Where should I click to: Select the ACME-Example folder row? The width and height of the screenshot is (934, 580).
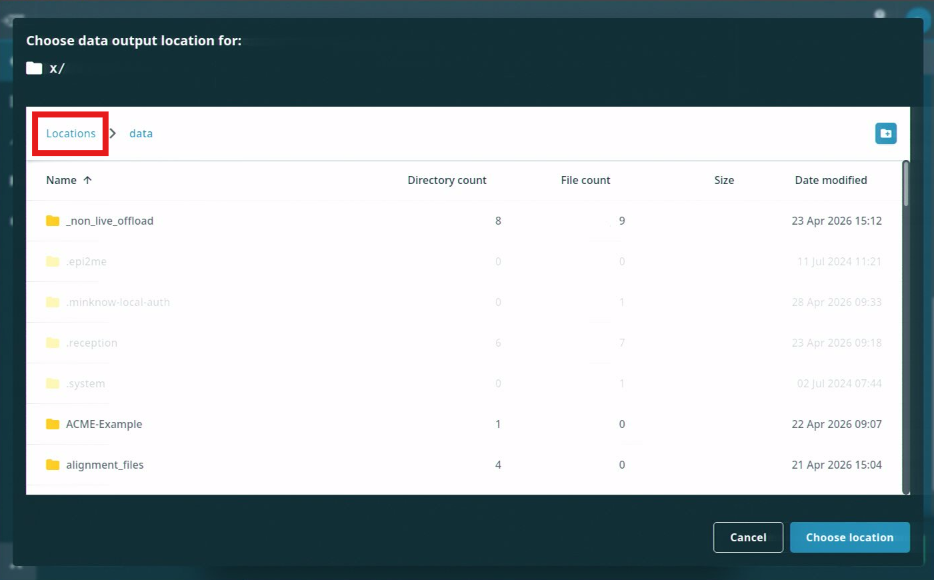(104, 423)
